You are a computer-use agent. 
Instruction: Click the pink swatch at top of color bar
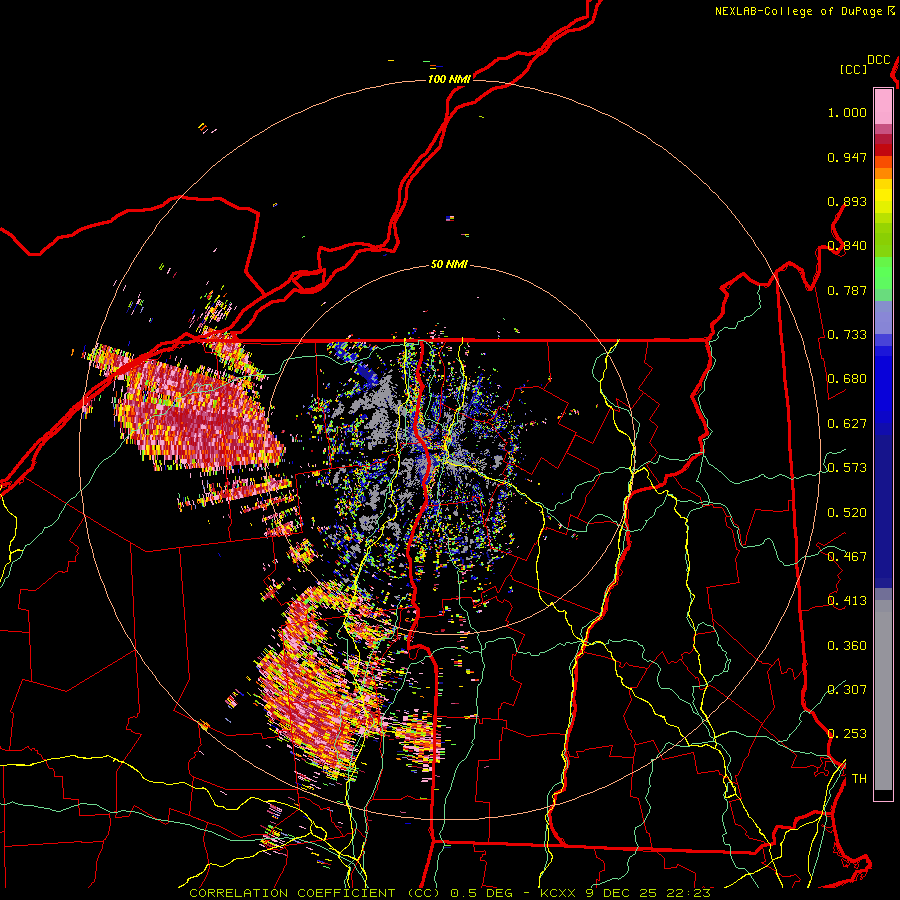pyautogui.click(x=883, y=106)
